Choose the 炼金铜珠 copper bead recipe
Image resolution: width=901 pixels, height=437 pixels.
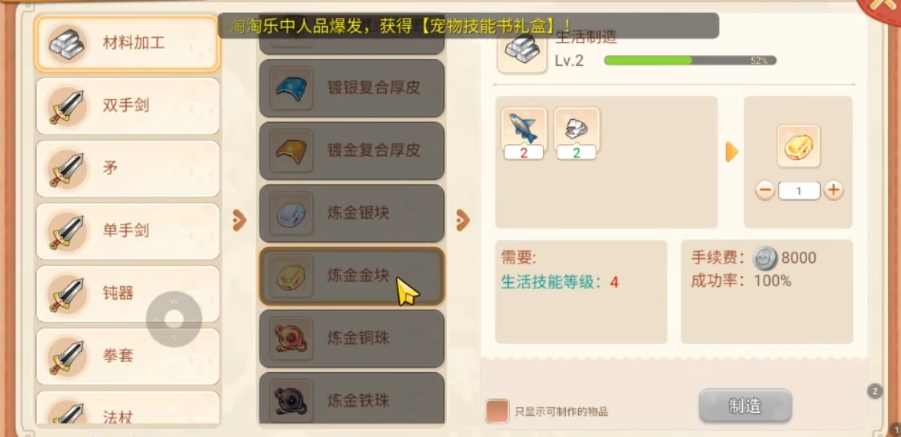coord(352,338)
